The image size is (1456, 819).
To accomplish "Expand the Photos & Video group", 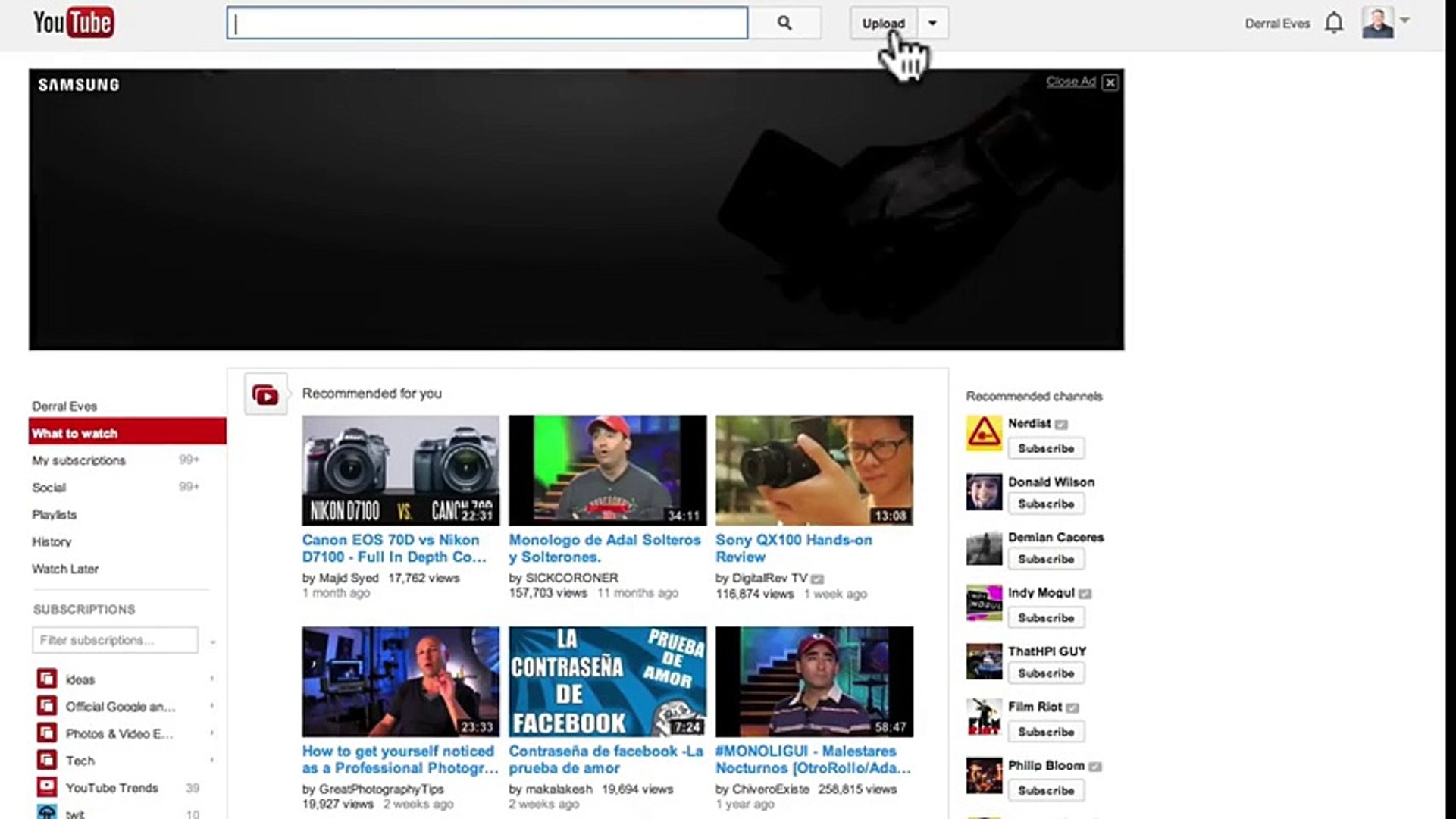I will click(211, 733).
